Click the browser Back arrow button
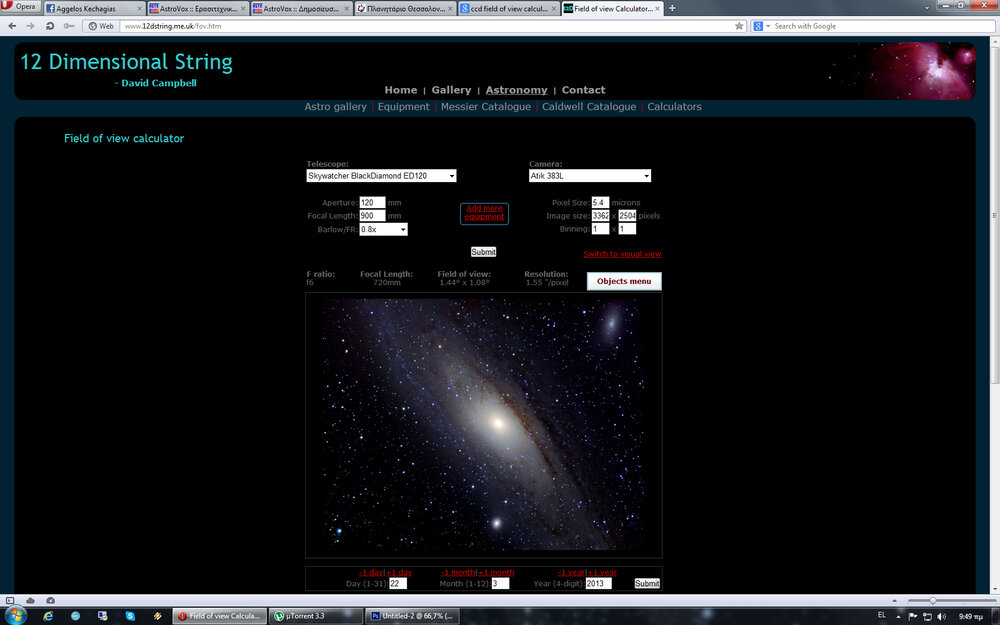 [11, 26]
